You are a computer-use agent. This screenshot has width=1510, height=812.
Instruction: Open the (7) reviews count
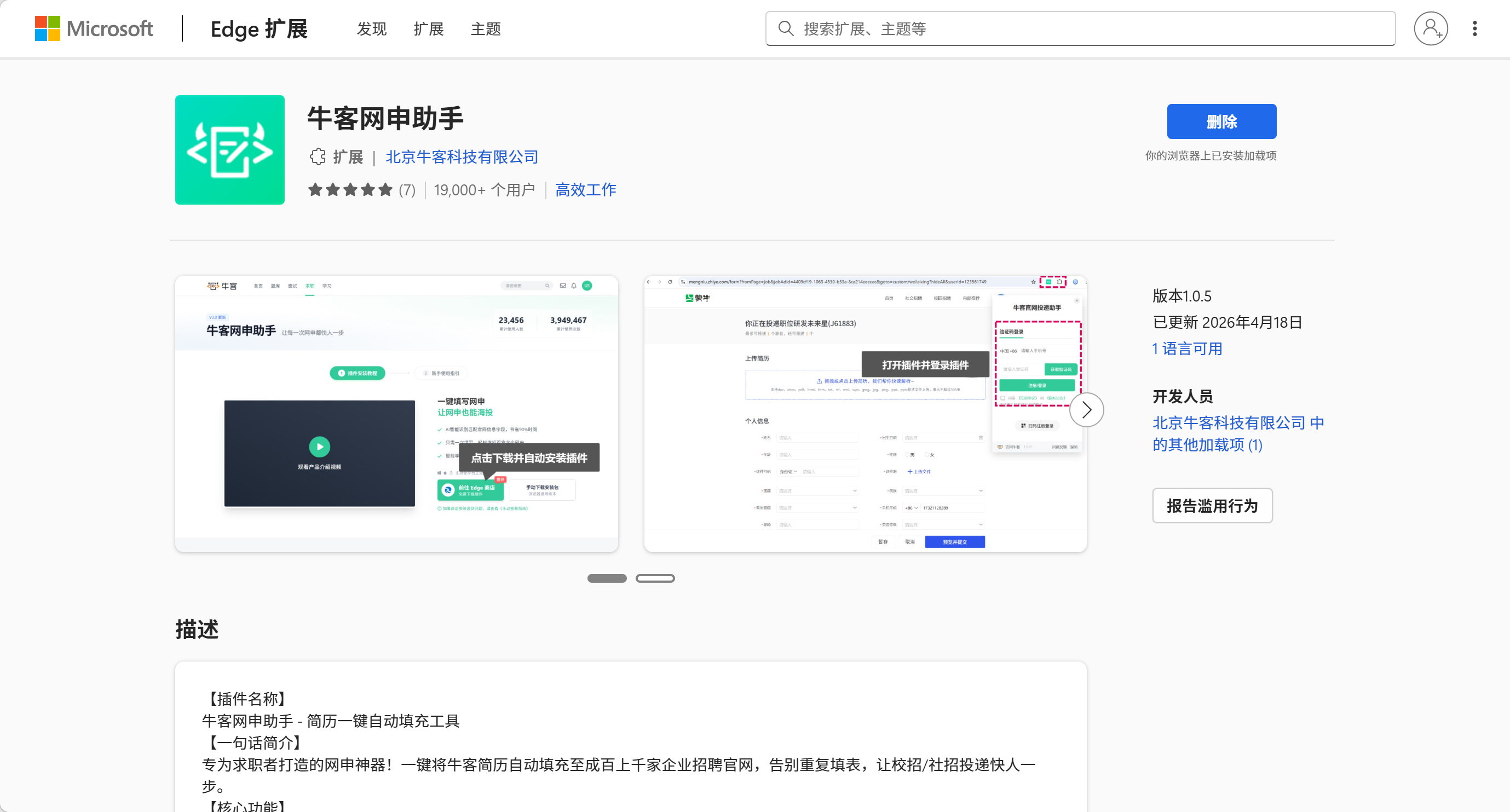[x=407, y=190]
